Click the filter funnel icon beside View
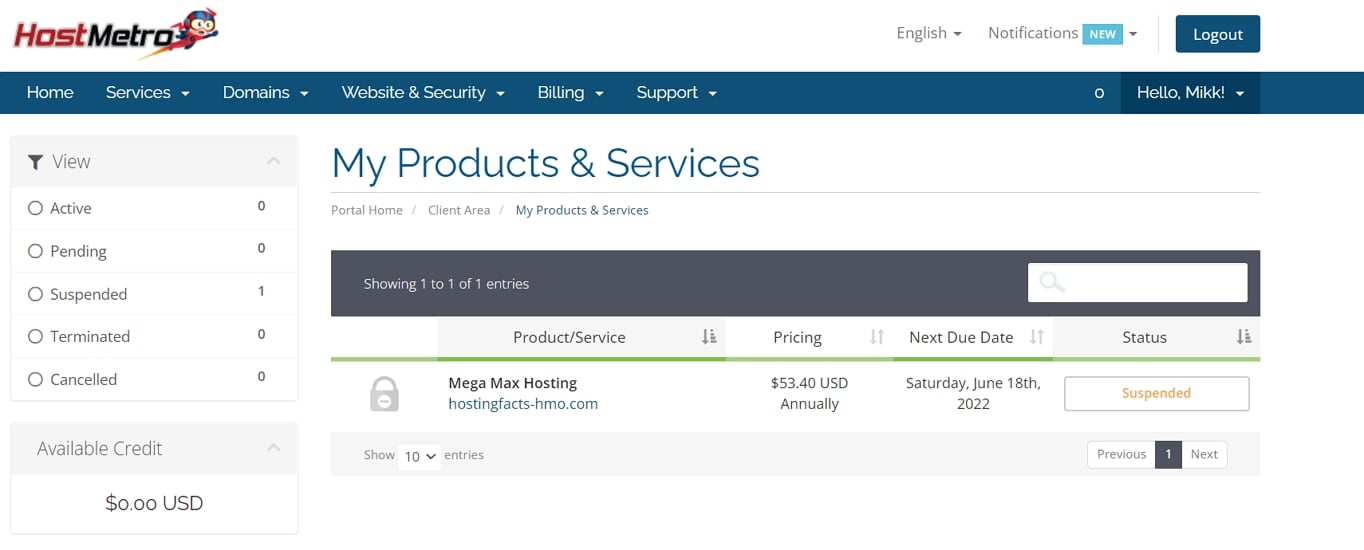The width and height of the screenshot is (1364, 550). point(35,162)
